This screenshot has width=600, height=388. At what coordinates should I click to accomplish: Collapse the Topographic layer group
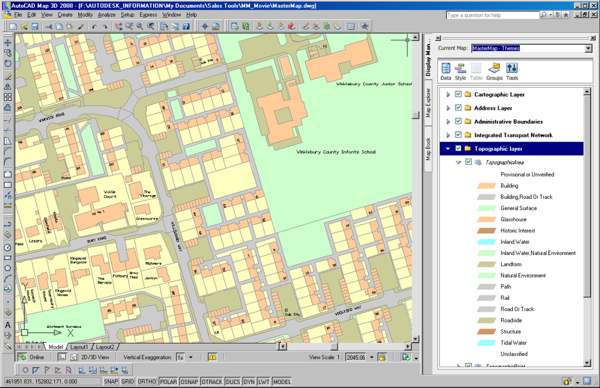(x=448, y=148)
